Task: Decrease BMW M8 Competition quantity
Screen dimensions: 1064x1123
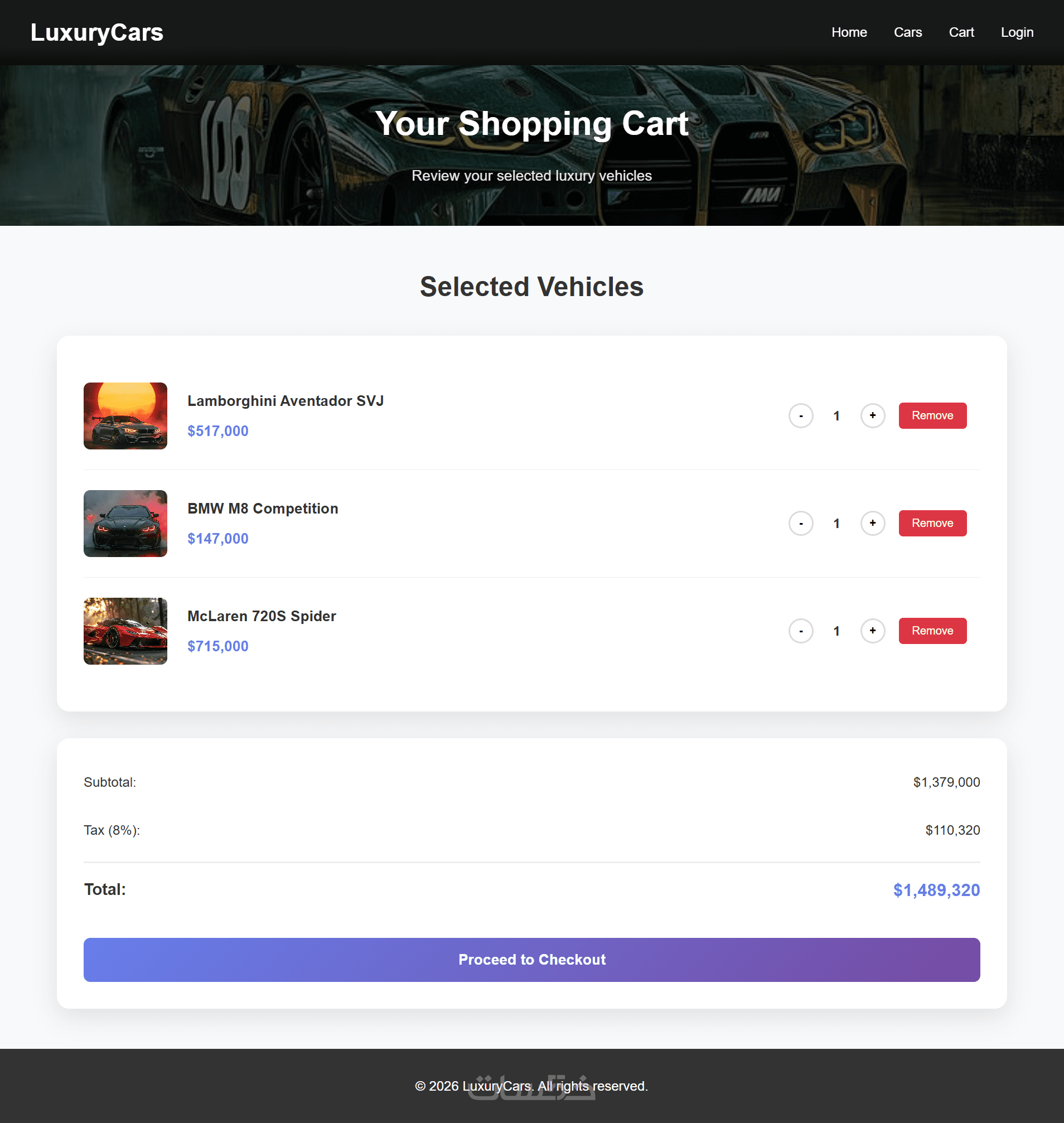Action: coord(800,524)
